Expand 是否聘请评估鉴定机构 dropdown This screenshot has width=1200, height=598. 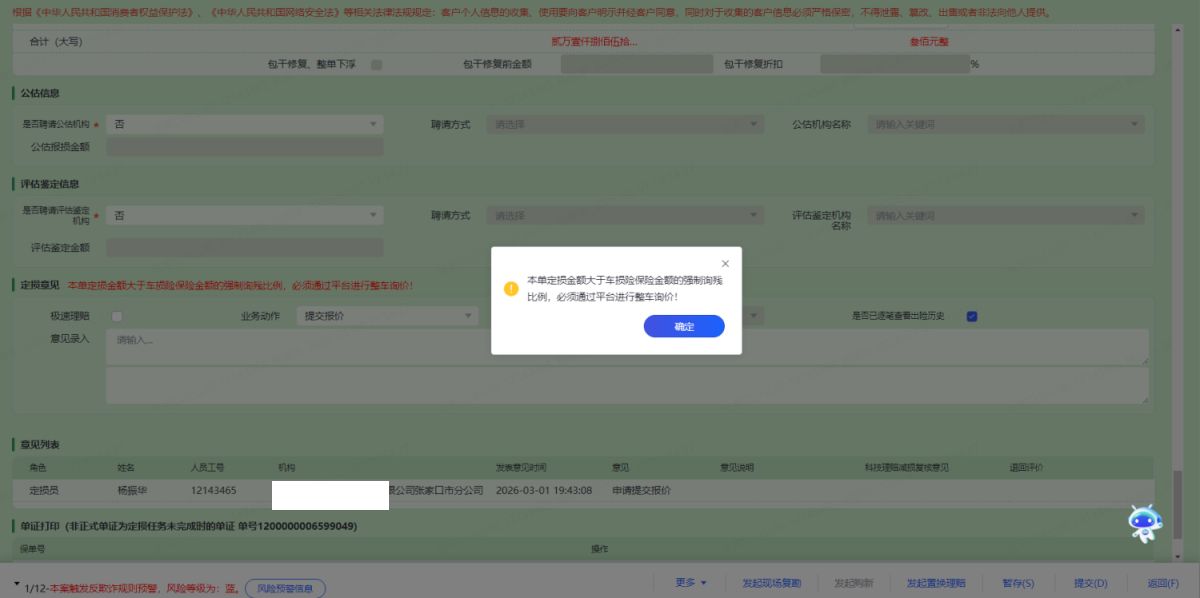(244, 215)
